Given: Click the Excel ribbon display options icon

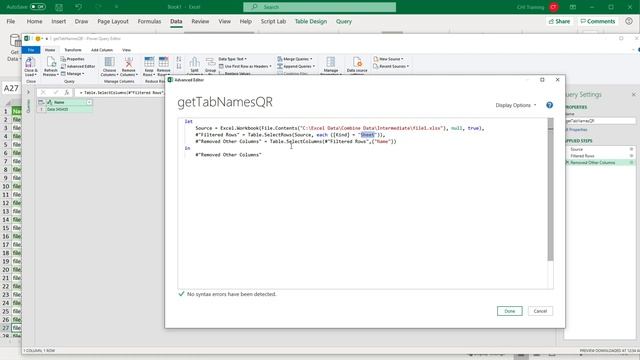Looking at the screenshot, I should pos(573,7).
